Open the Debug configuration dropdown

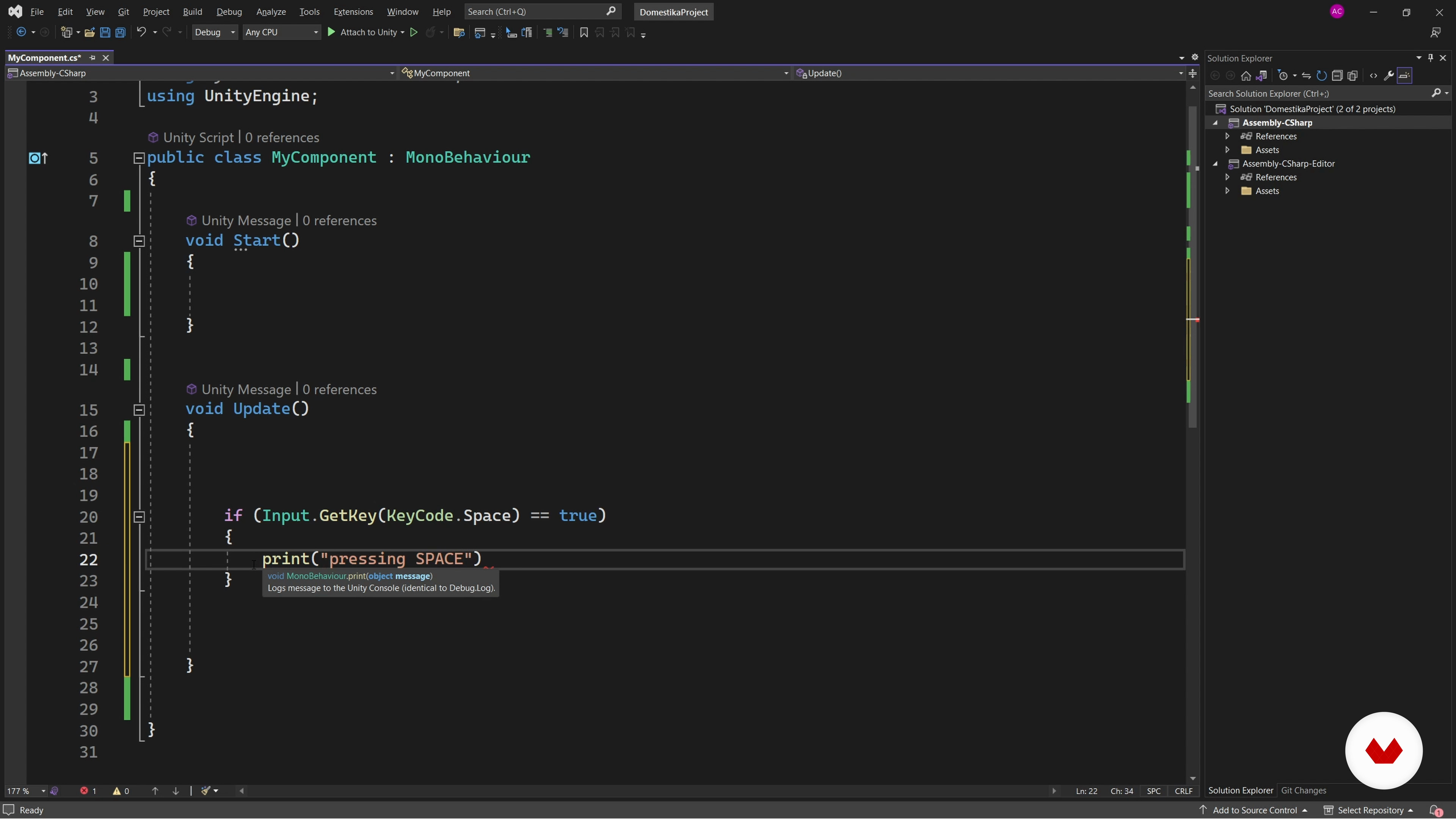click(215, 33)
